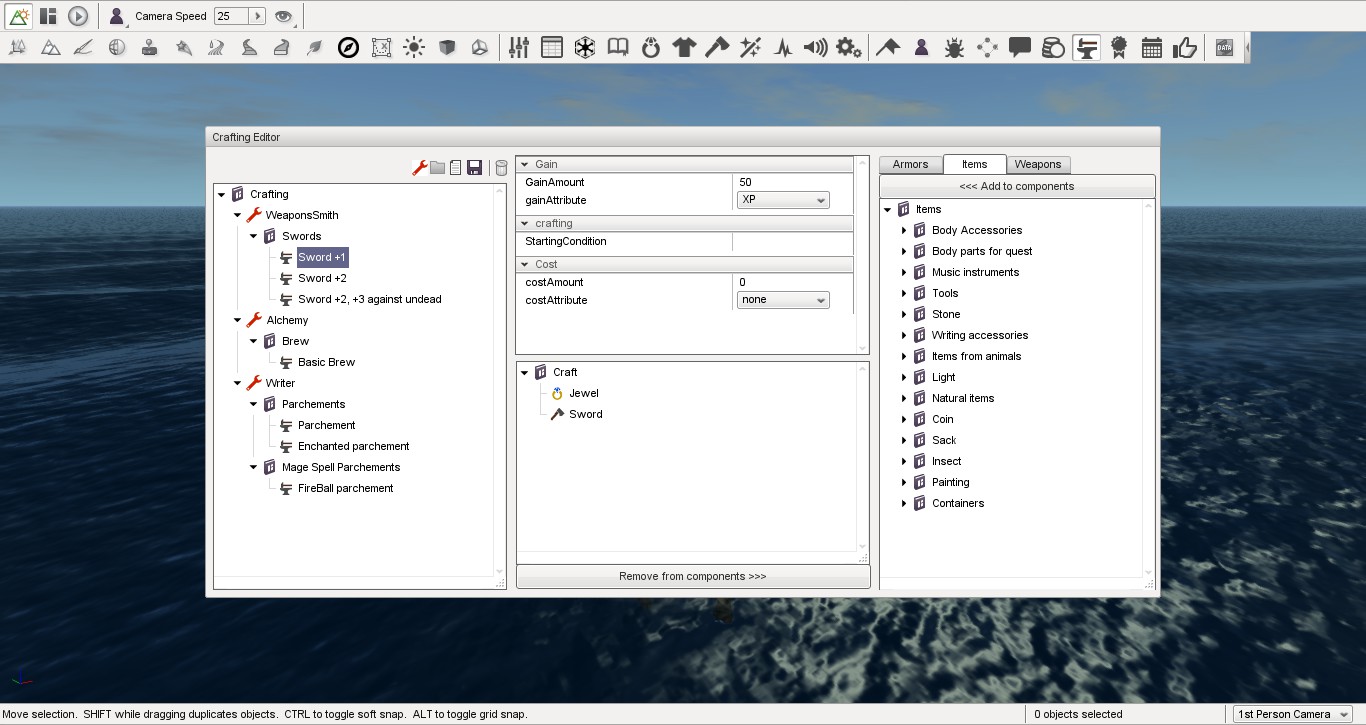
Task: Click the Remove from components button
Action: [x=692, y=576]
